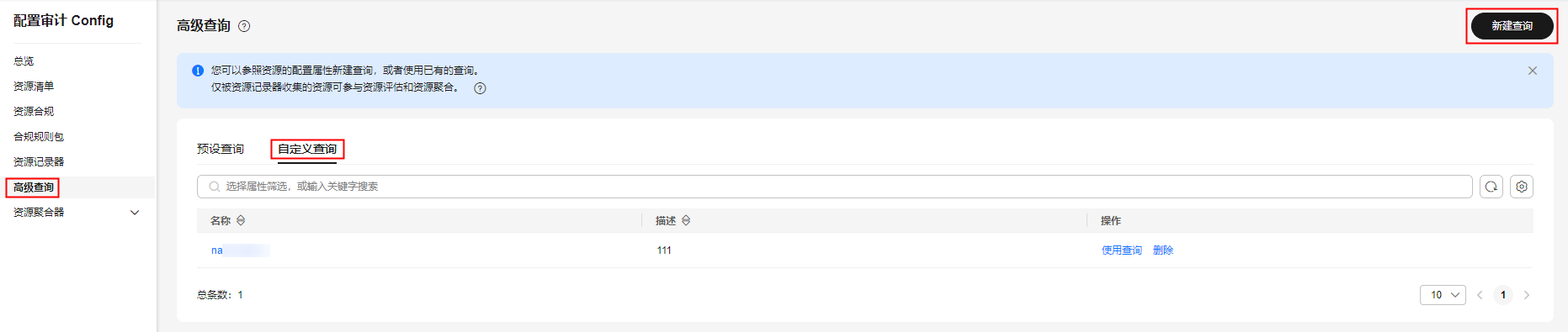The image size is (1568, 332).
Task: Sort table by 描述 column icon
Action: (x=686, y=220)
